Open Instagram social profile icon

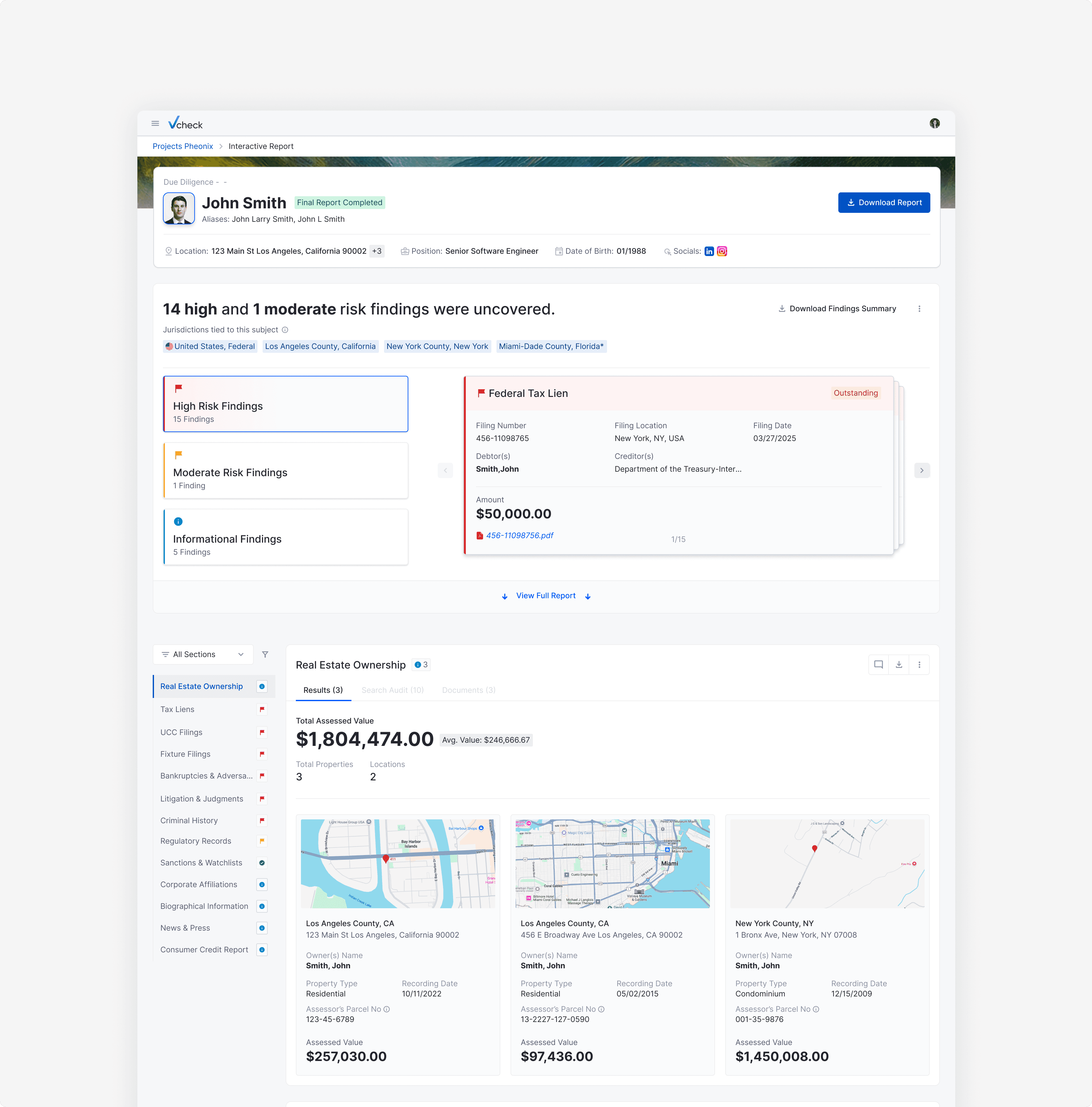click(722, 252)
